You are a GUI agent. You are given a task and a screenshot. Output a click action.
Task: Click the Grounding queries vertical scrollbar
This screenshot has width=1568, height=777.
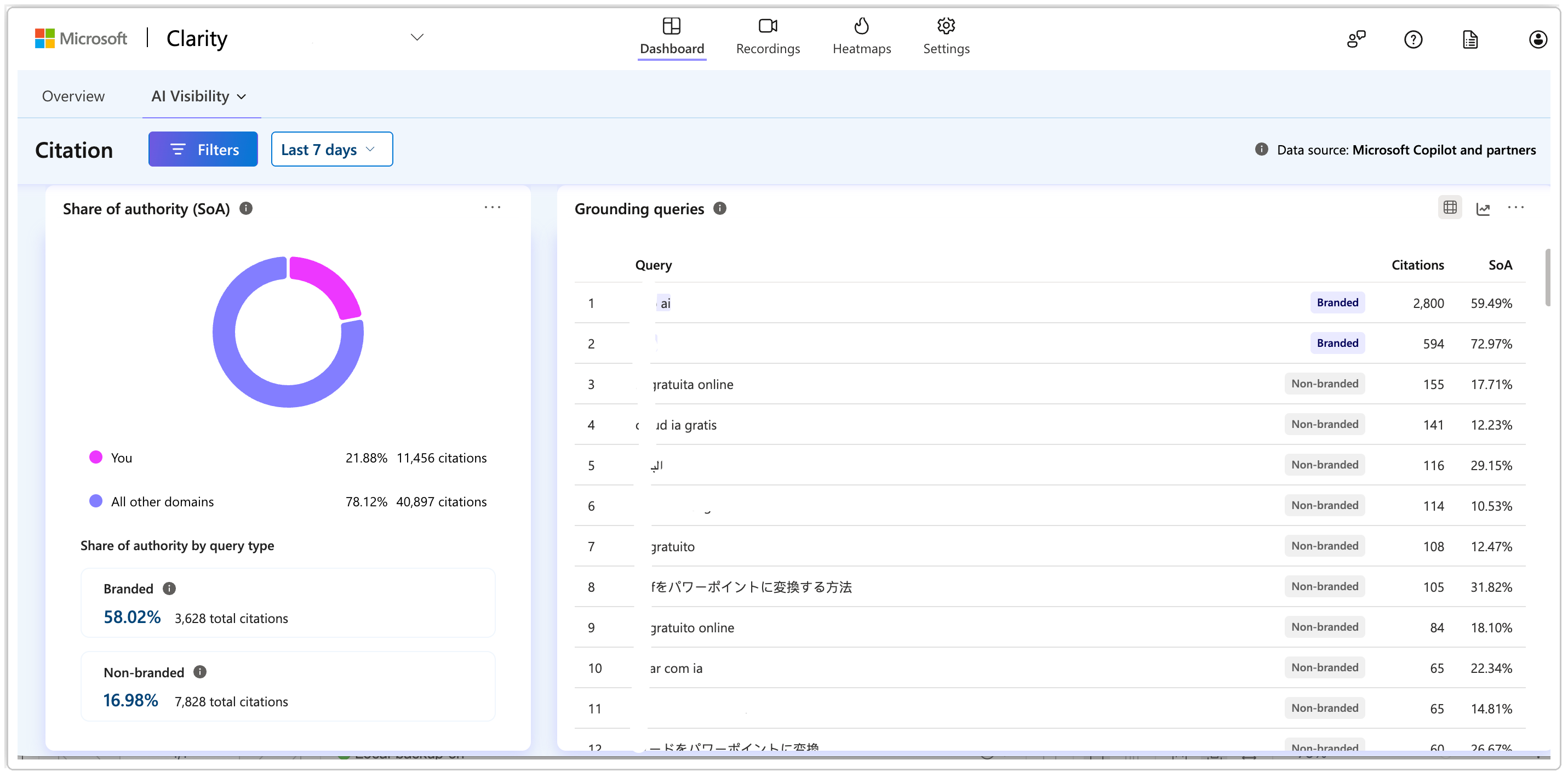pos(1547,277)
